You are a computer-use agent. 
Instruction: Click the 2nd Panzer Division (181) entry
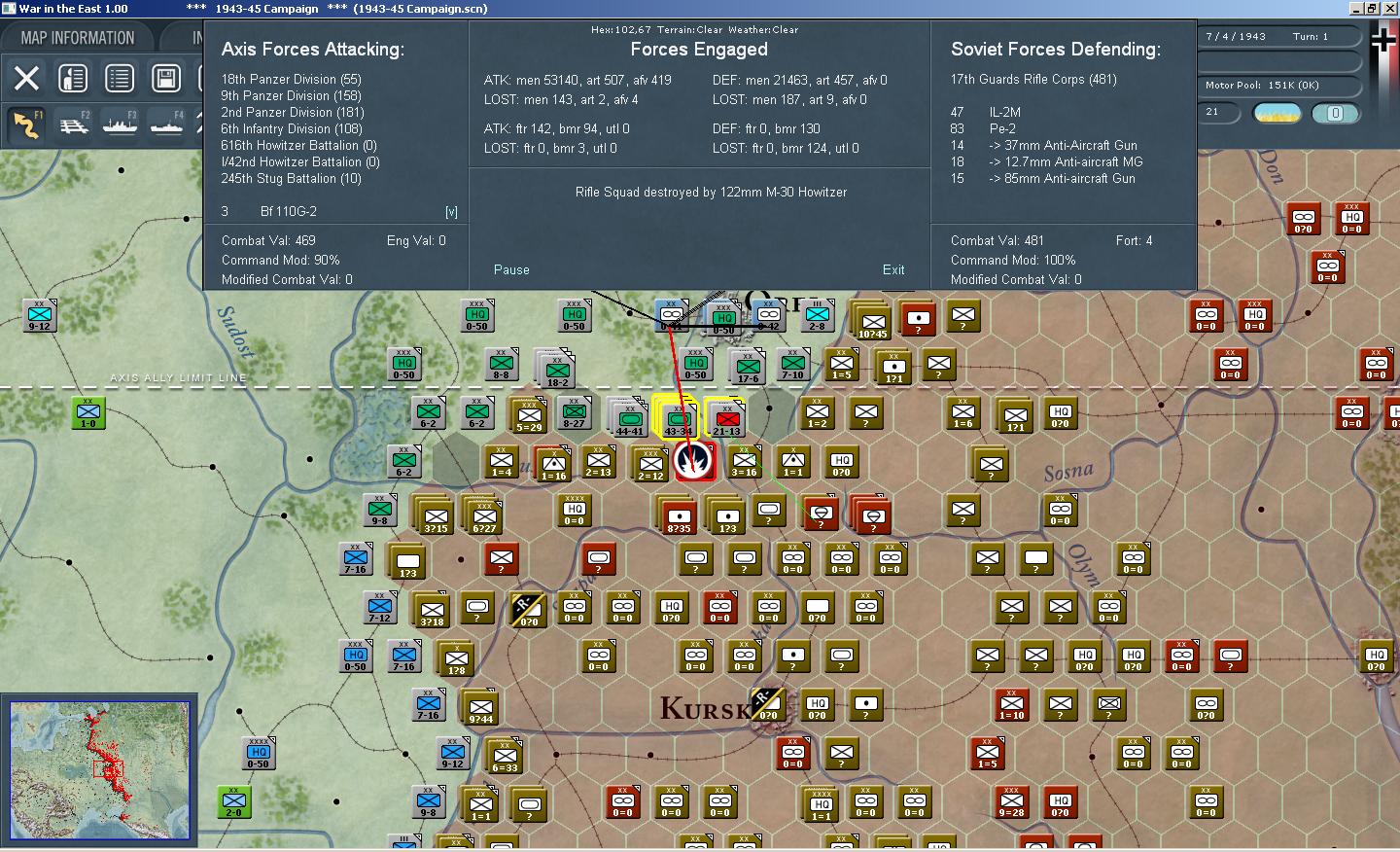click(x=293, y=112)
